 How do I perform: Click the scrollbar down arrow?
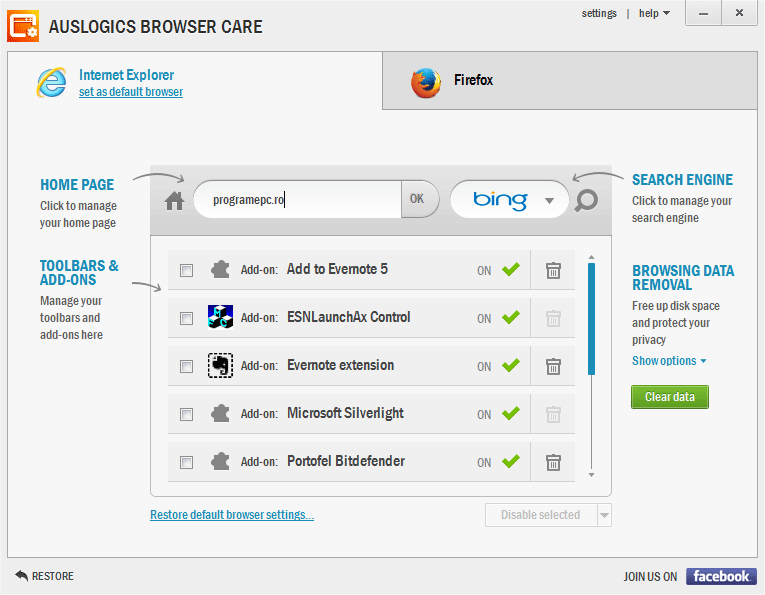[591, 475]
